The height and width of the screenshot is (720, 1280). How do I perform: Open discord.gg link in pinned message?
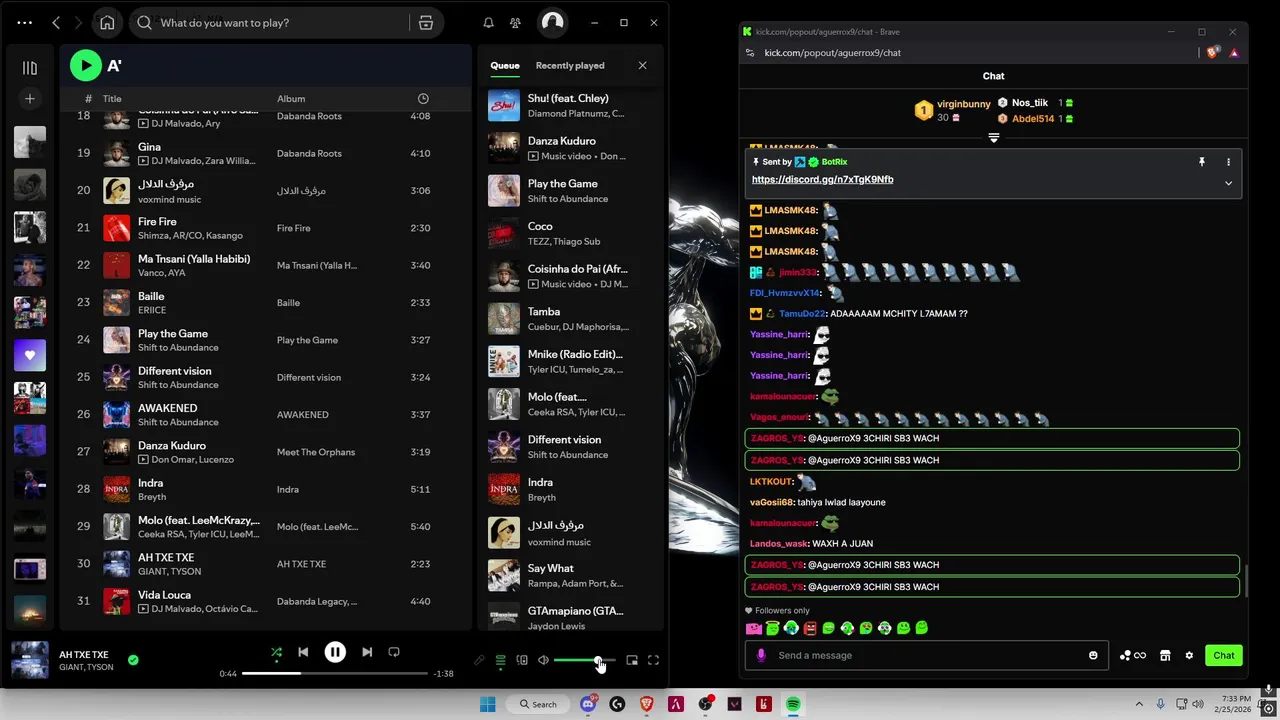[822, 179]
